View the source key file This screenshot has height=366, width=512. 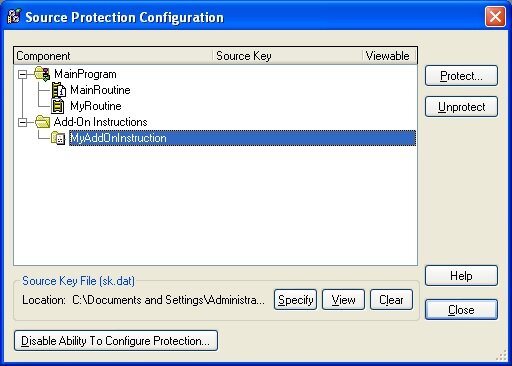point(343,300)
